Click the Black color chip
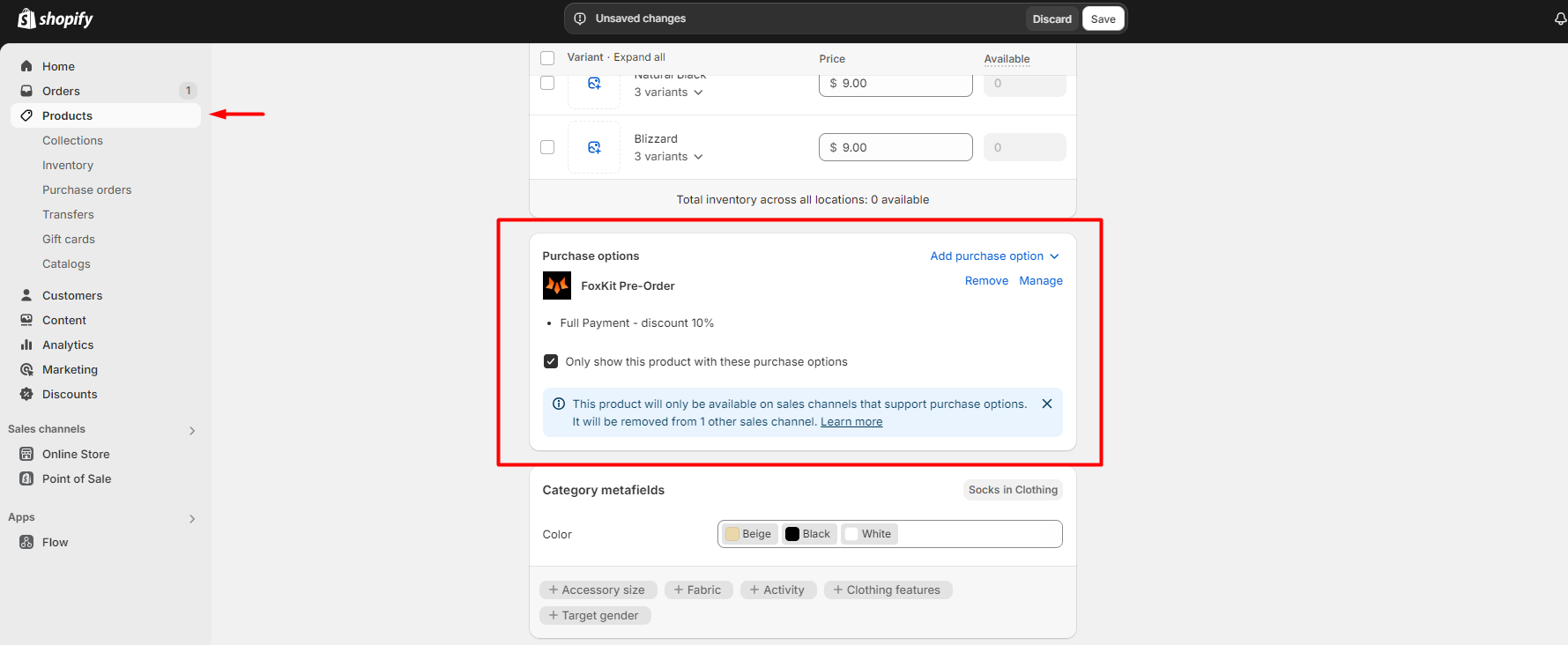The image size is (1568, 645). 808,534
